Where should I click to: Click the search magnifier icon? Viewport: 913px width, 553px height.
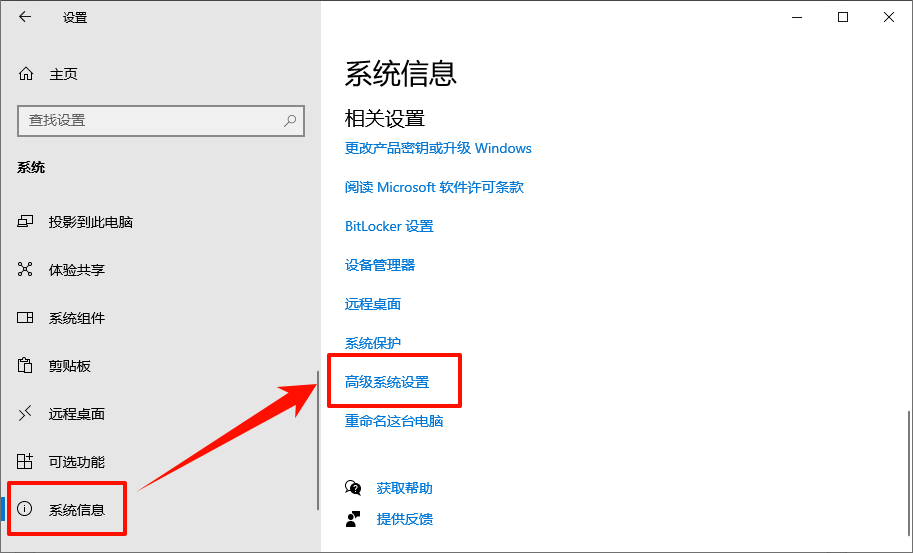(289, 120)
